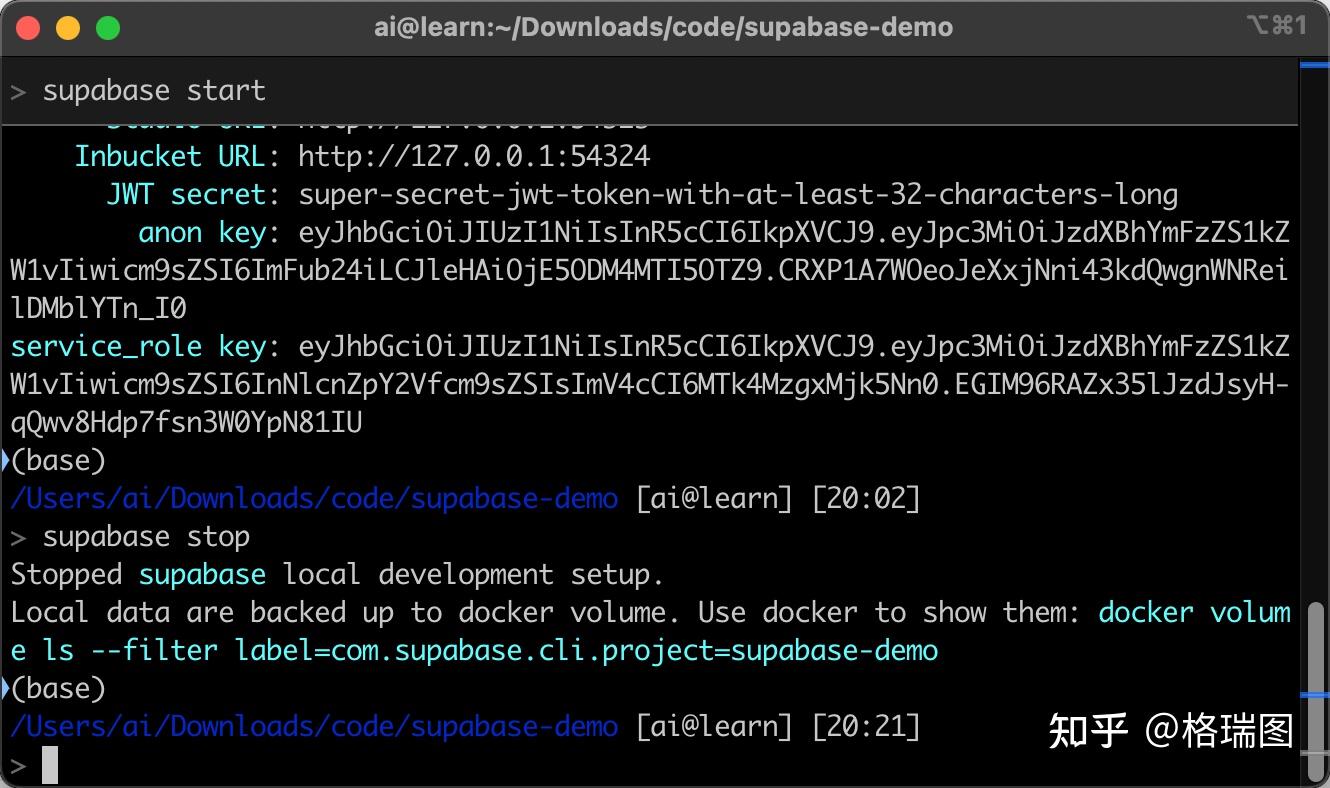Click the [20:02] timestamp
This screenshot has width=1330, height=788.
coord(866,498)
